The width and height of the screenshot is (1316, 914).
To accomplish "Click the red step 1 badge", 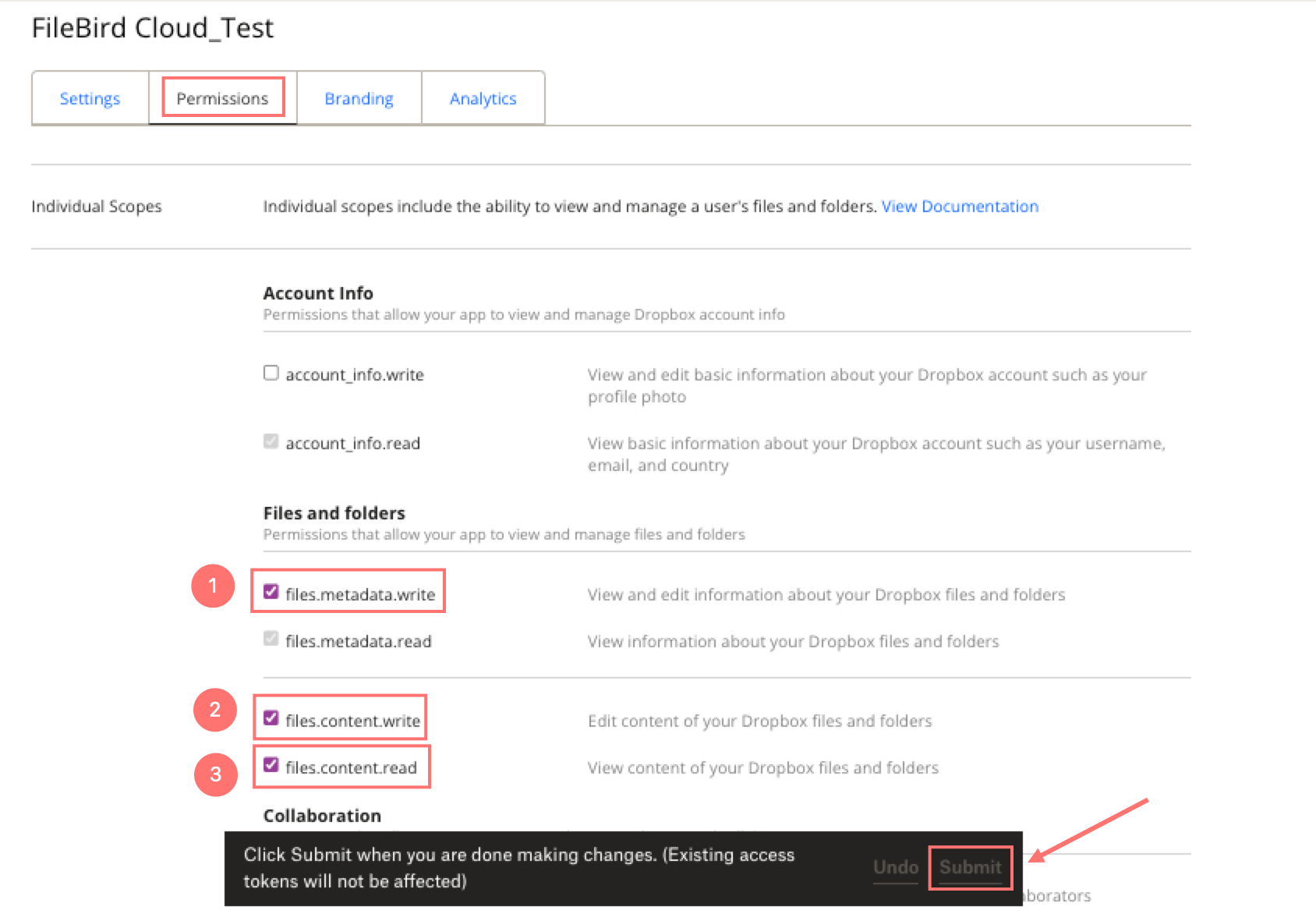I will 213,586.
